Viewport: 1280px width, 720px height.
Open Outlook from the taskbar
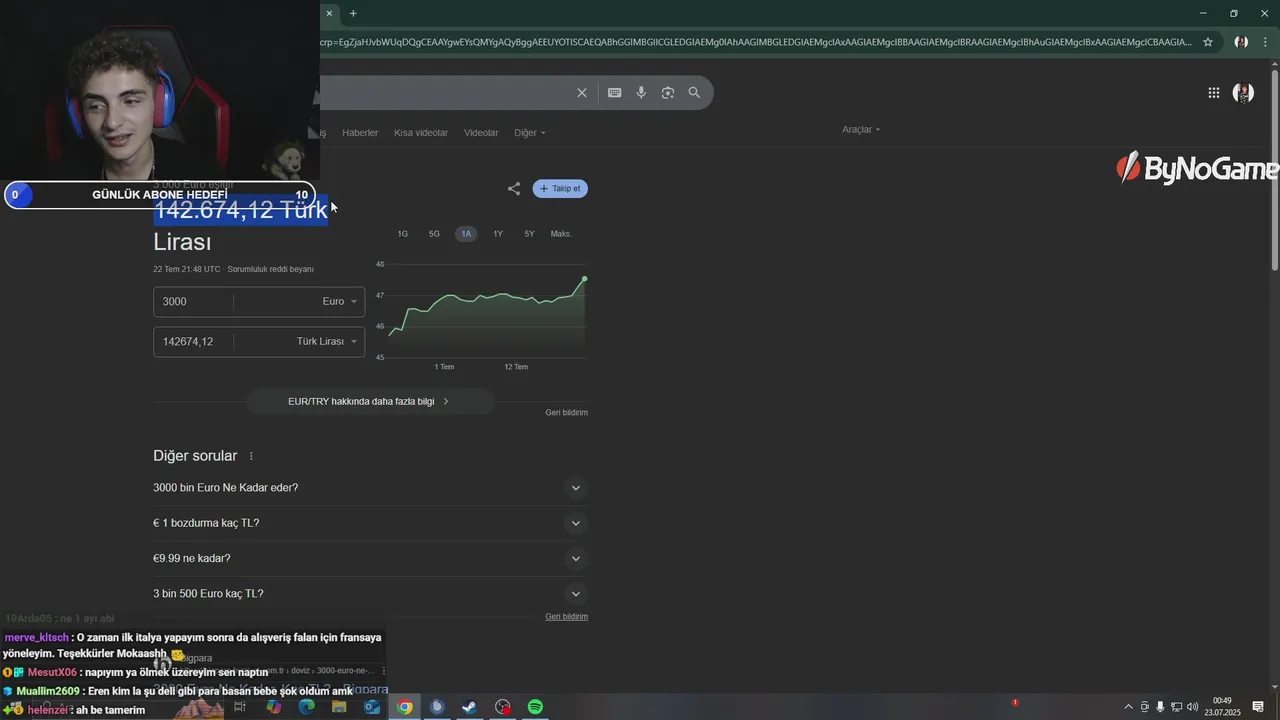[x=372, y=707]
